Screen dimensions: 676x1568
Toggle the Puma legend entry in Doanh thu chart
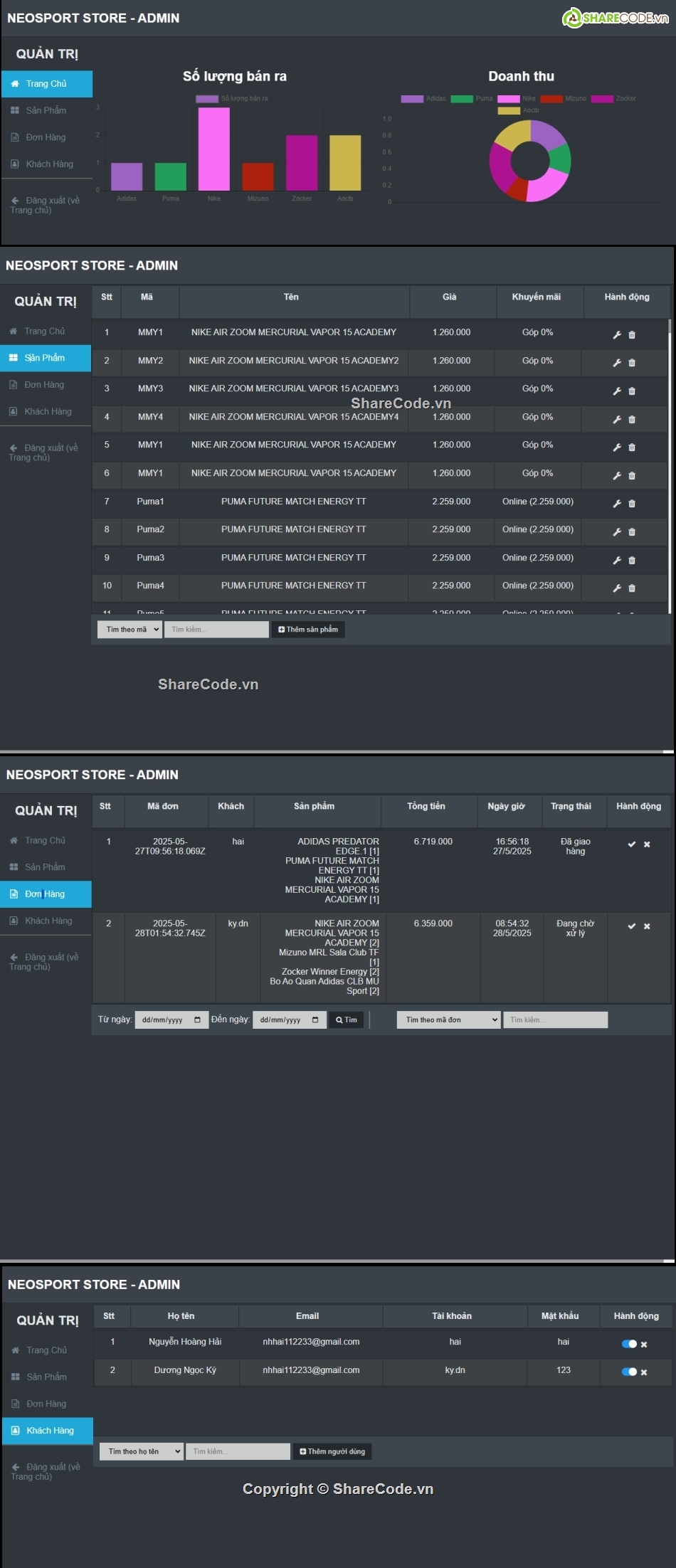pos(472,99)
